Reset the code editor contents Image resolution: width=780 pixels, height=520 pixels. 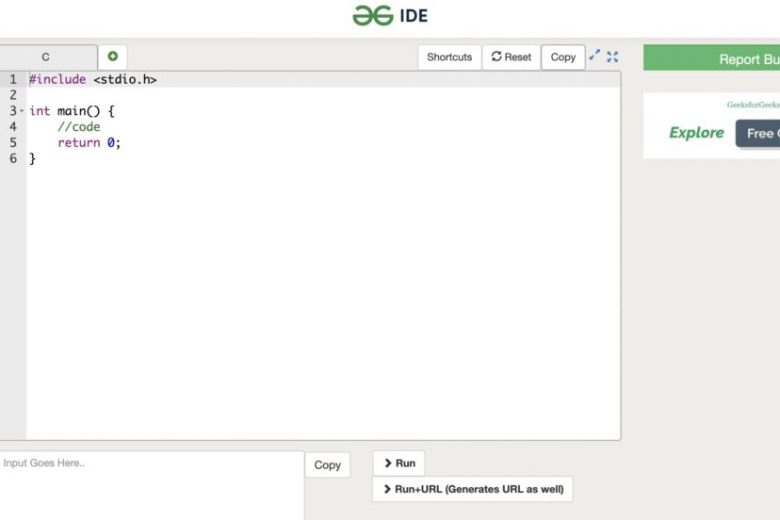511,57
